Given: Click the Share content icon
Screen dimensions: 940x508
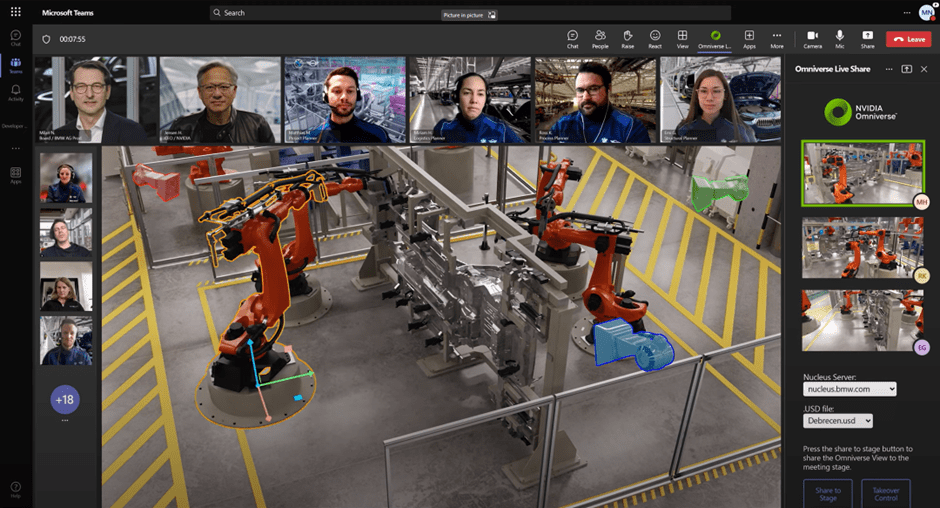Looking at the screenshot, I should tap(867, 38).
